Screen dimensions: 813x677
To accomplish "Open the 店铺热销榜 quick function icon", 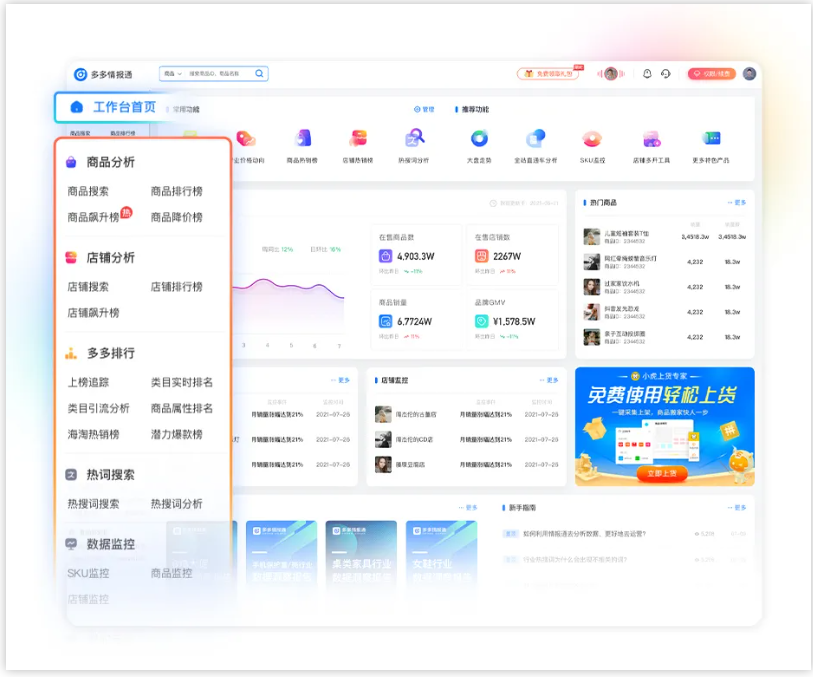I will (360, 139).
